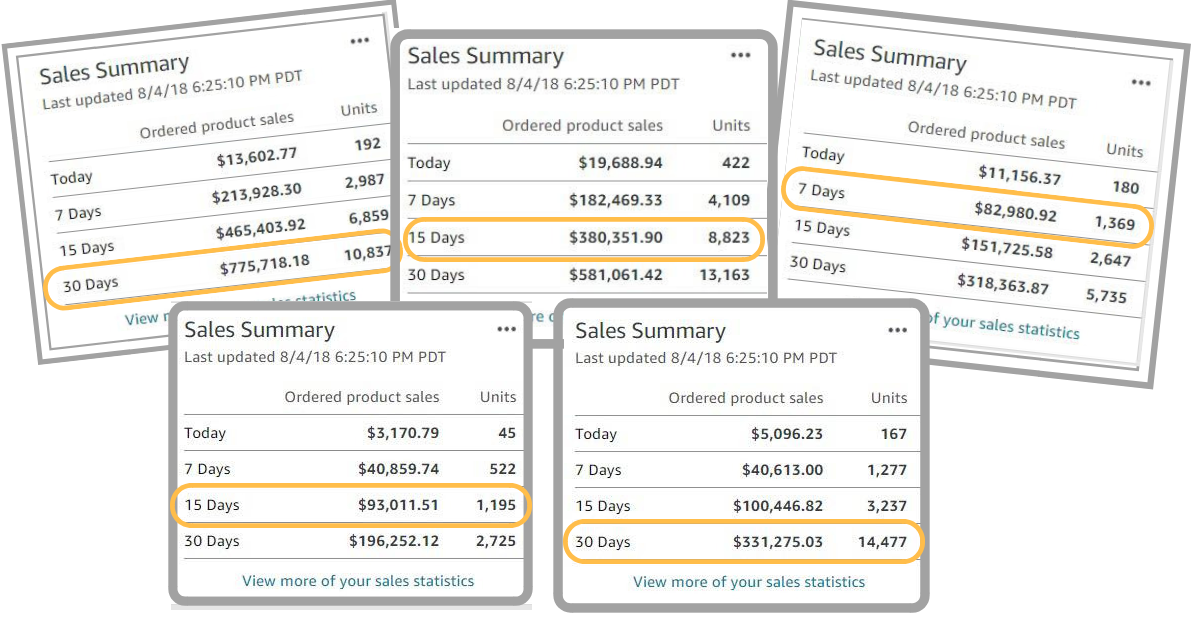Select the highlighted 30 Days row showing $331,275.03
Screen dimensions: 1200x628
pos(742,542)
